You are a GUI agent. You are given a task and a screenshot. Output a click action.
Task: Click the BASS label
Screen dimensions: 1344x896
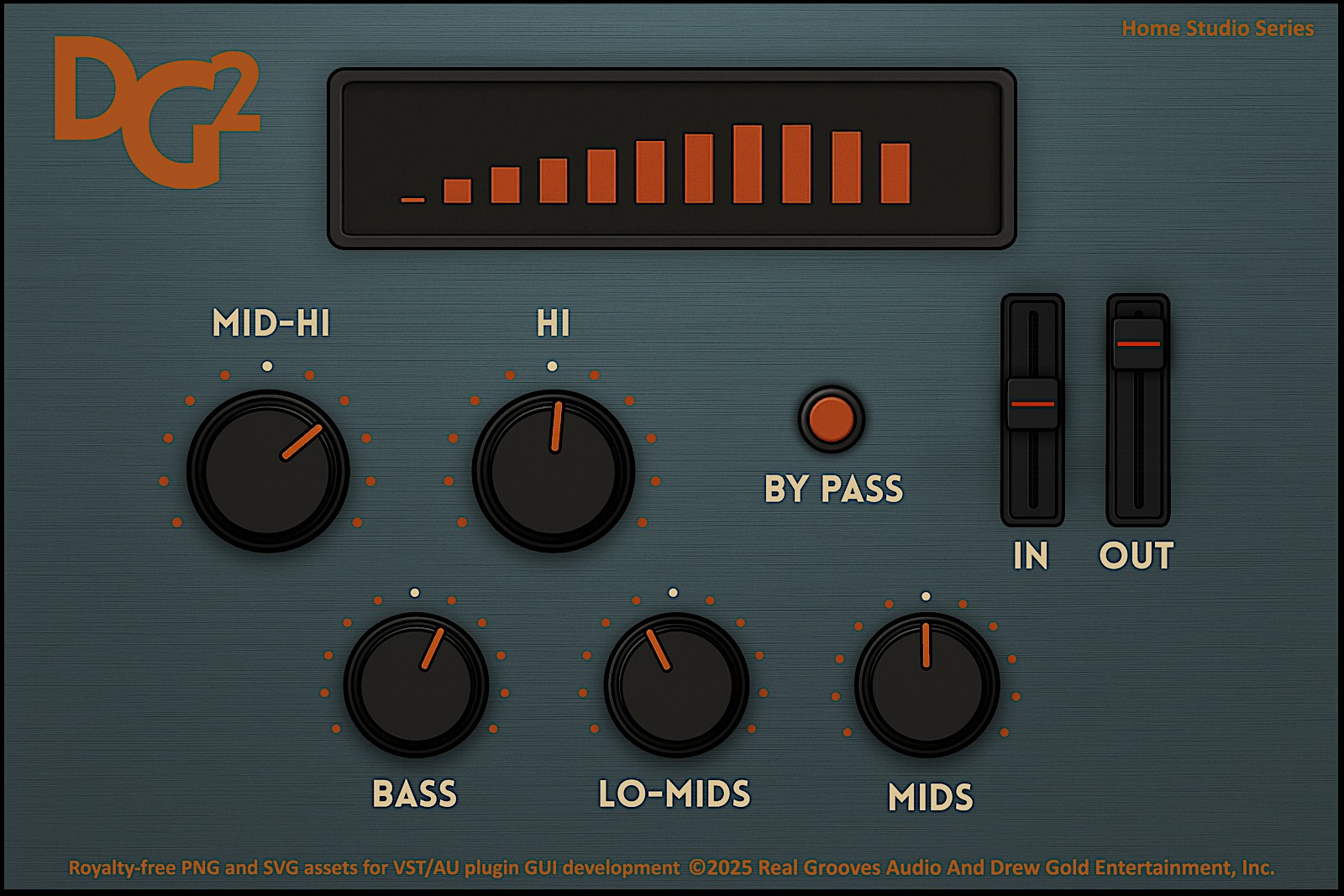(415, 794)
